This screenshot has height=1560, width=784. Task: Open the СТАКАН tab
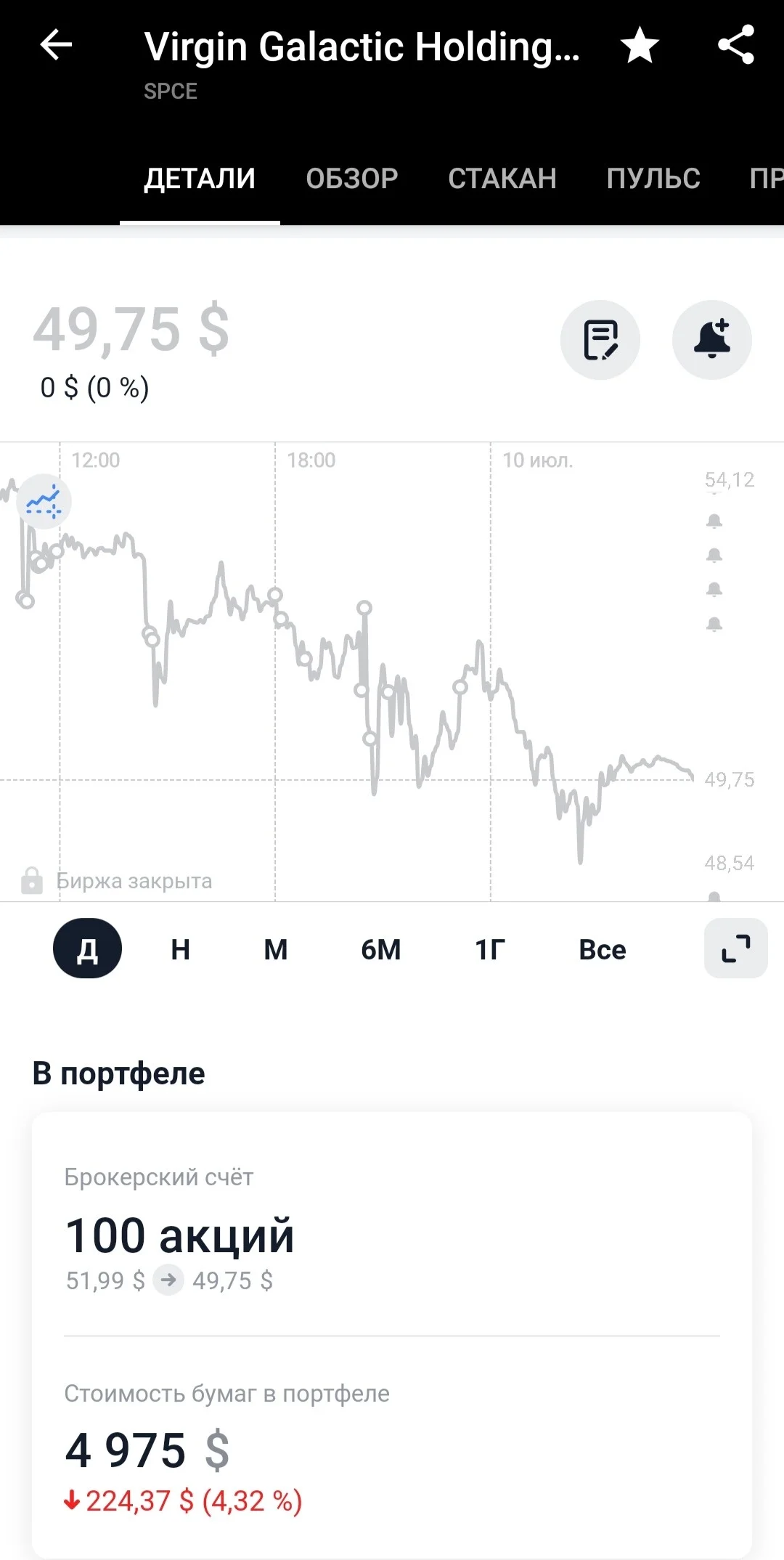[502, 179]
